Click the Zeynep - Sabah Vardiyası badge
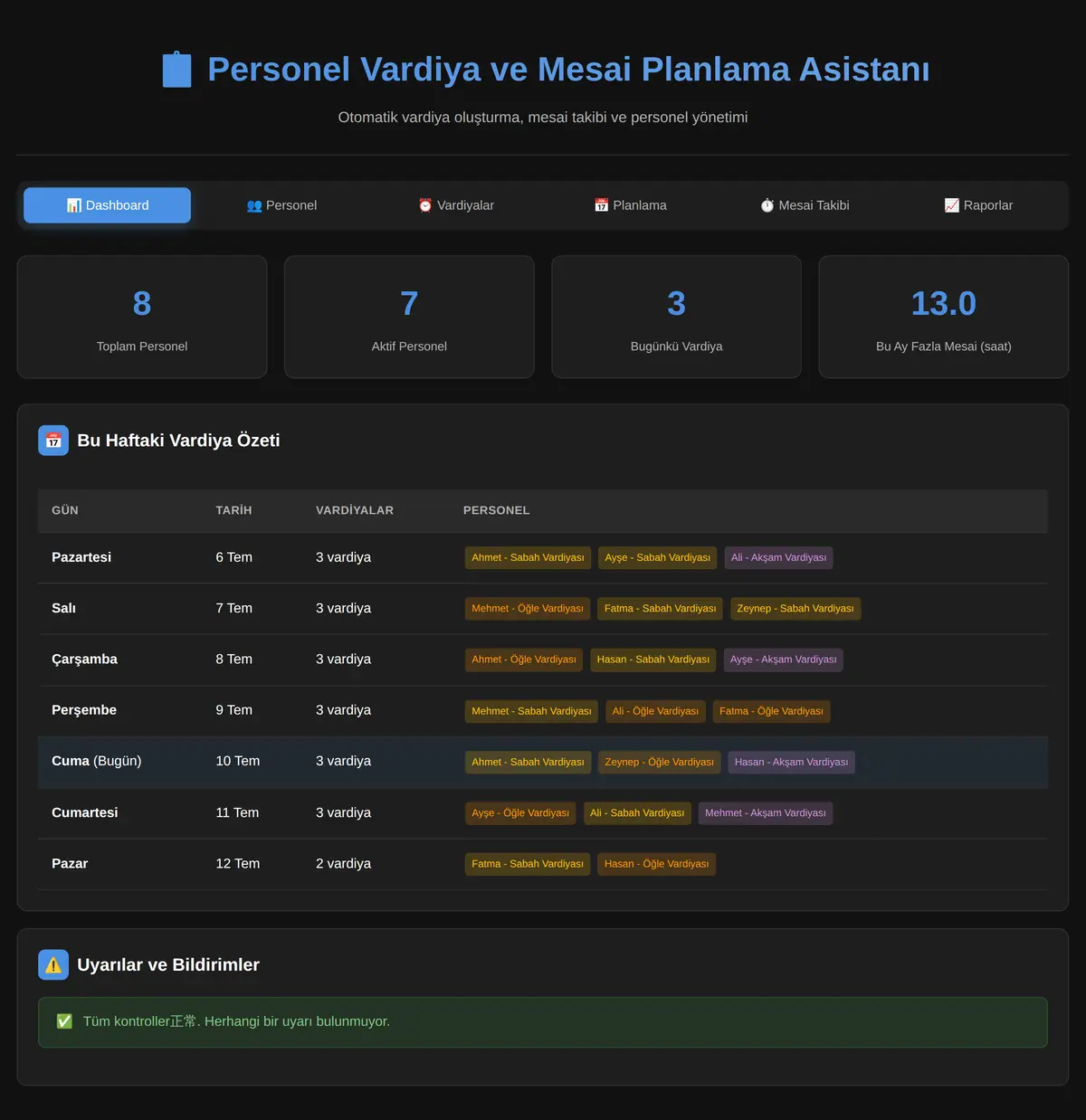Image resolution: width=1086 pixels, height=1120 pixels. click(795, 609)
